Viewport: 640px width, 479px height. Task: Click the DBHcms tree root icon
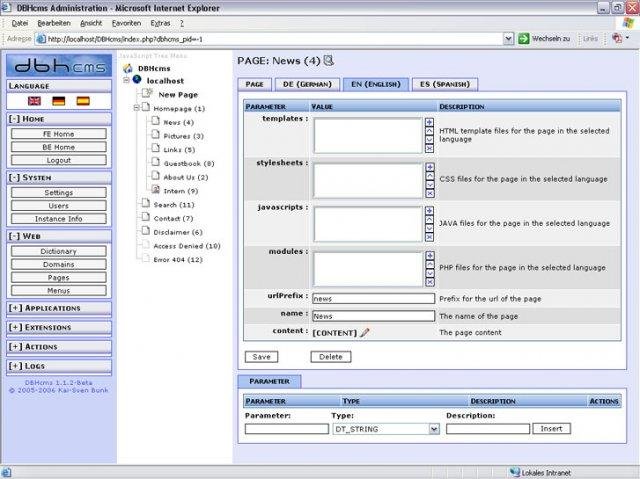(128, 68)
